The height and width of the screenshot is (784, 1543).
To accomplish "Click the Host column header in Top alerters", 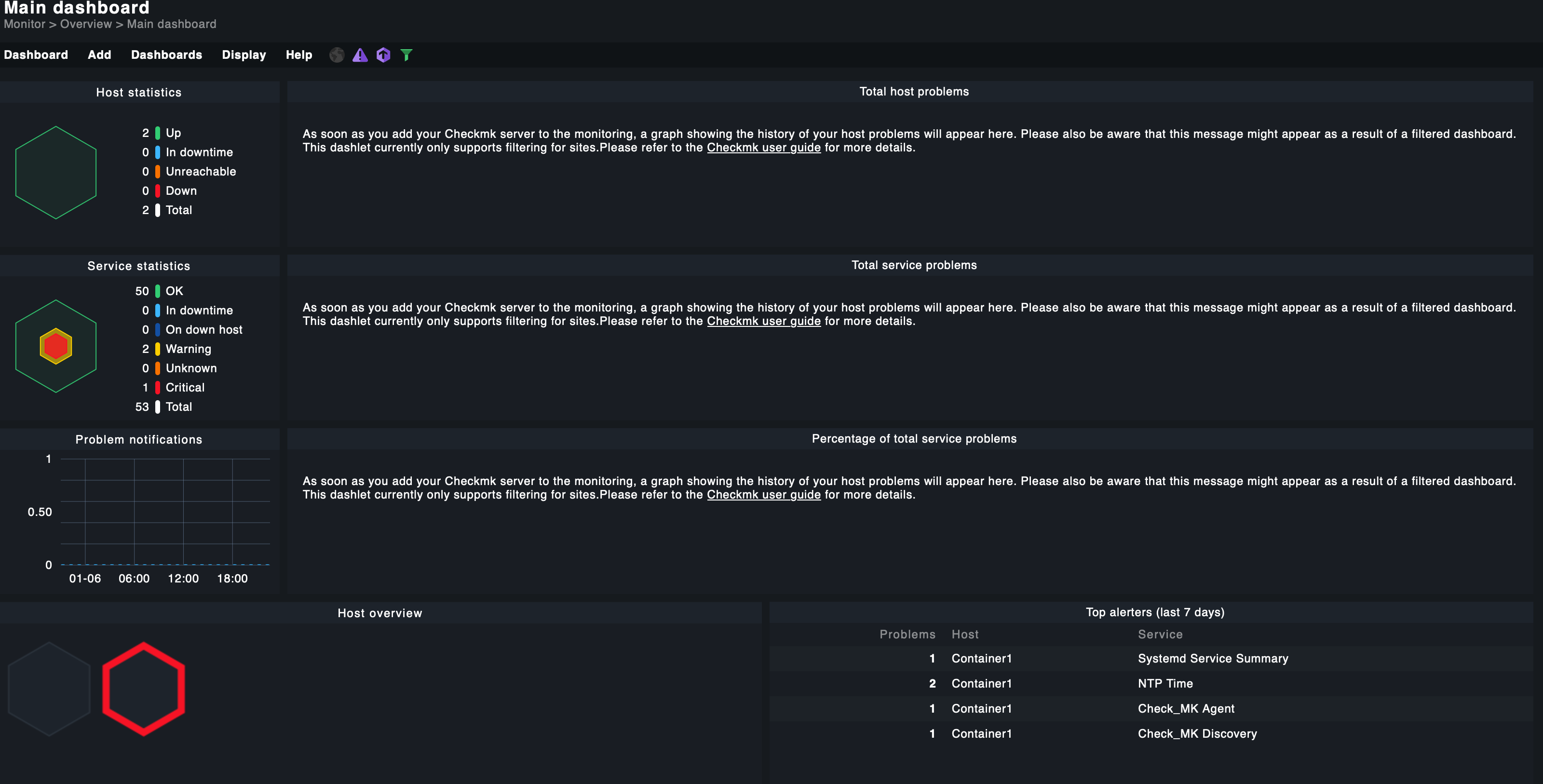I will click(x=964, y=634).
